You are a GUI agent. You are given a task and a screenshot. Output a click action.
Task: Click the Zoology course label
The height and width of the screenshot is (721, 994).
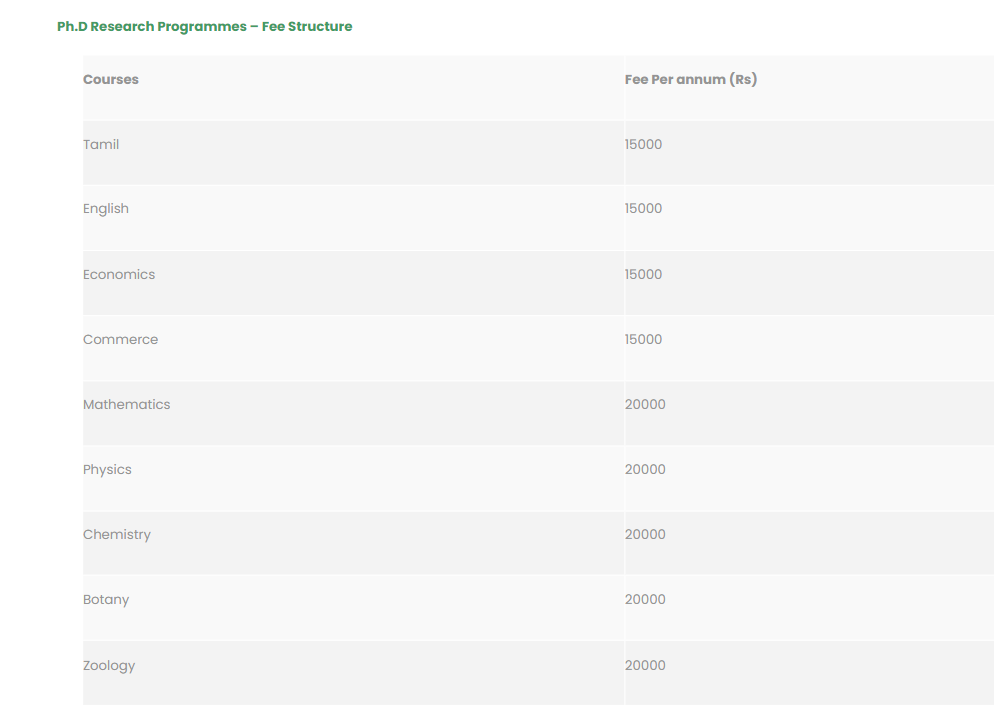pyautogui.click(x=109, y=666)
